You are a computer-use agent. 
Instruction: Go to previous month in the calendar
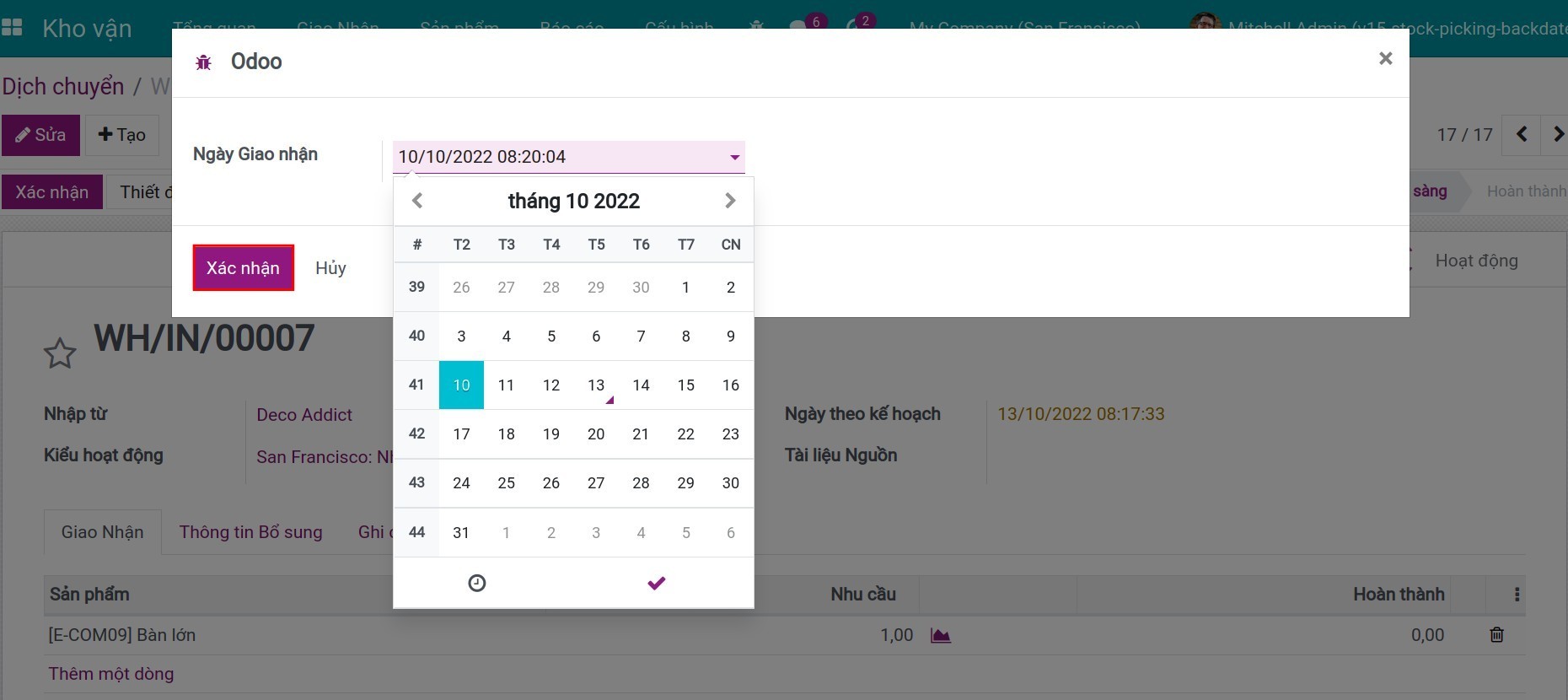pyautogui.click(x=417, y=201)
